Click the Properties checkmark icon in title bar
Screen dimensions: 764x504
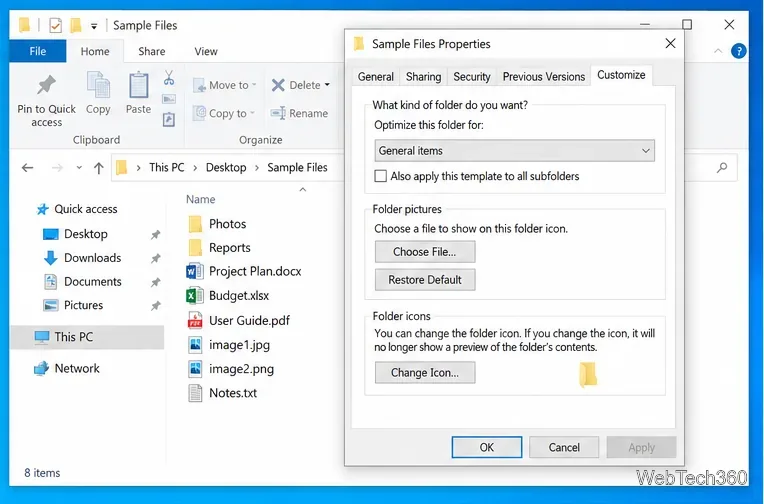coord(56,25)
